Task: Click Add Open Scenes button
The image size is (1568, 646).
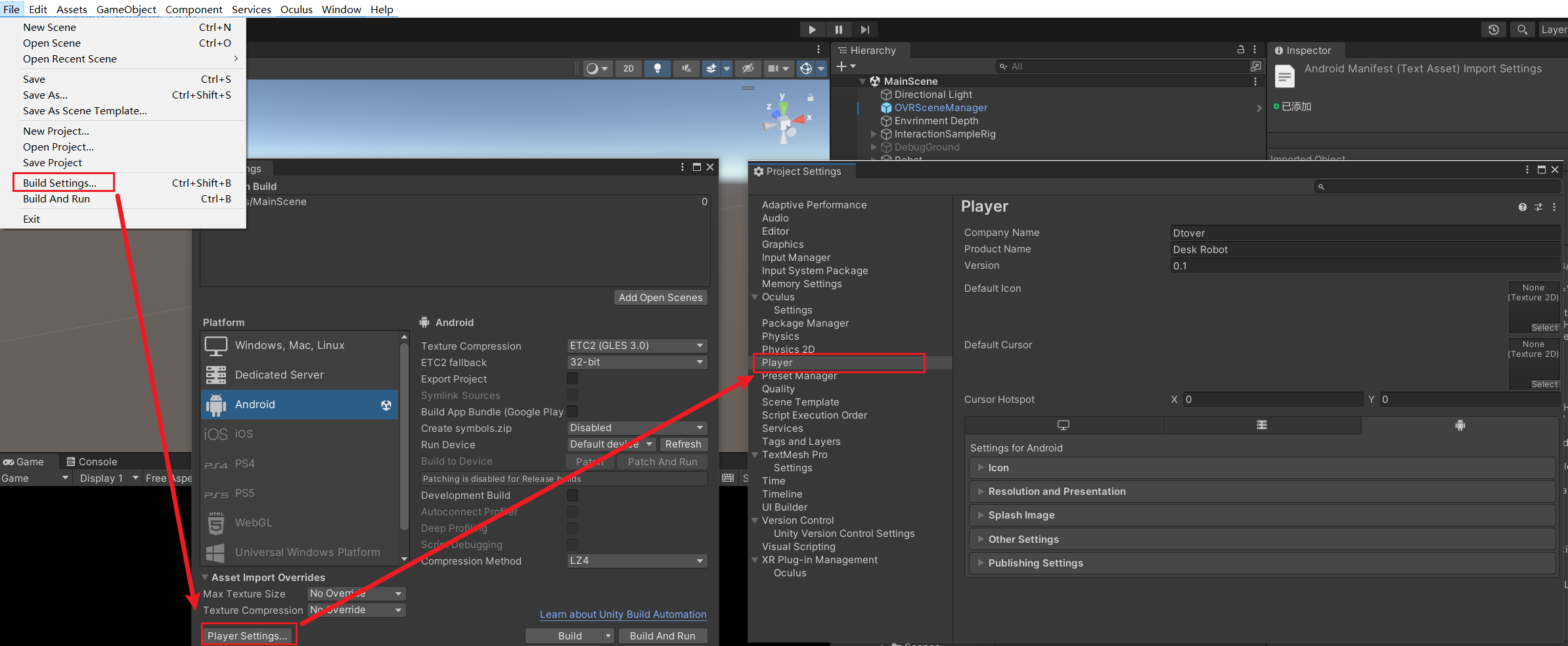Action: [x=660, y=298]
